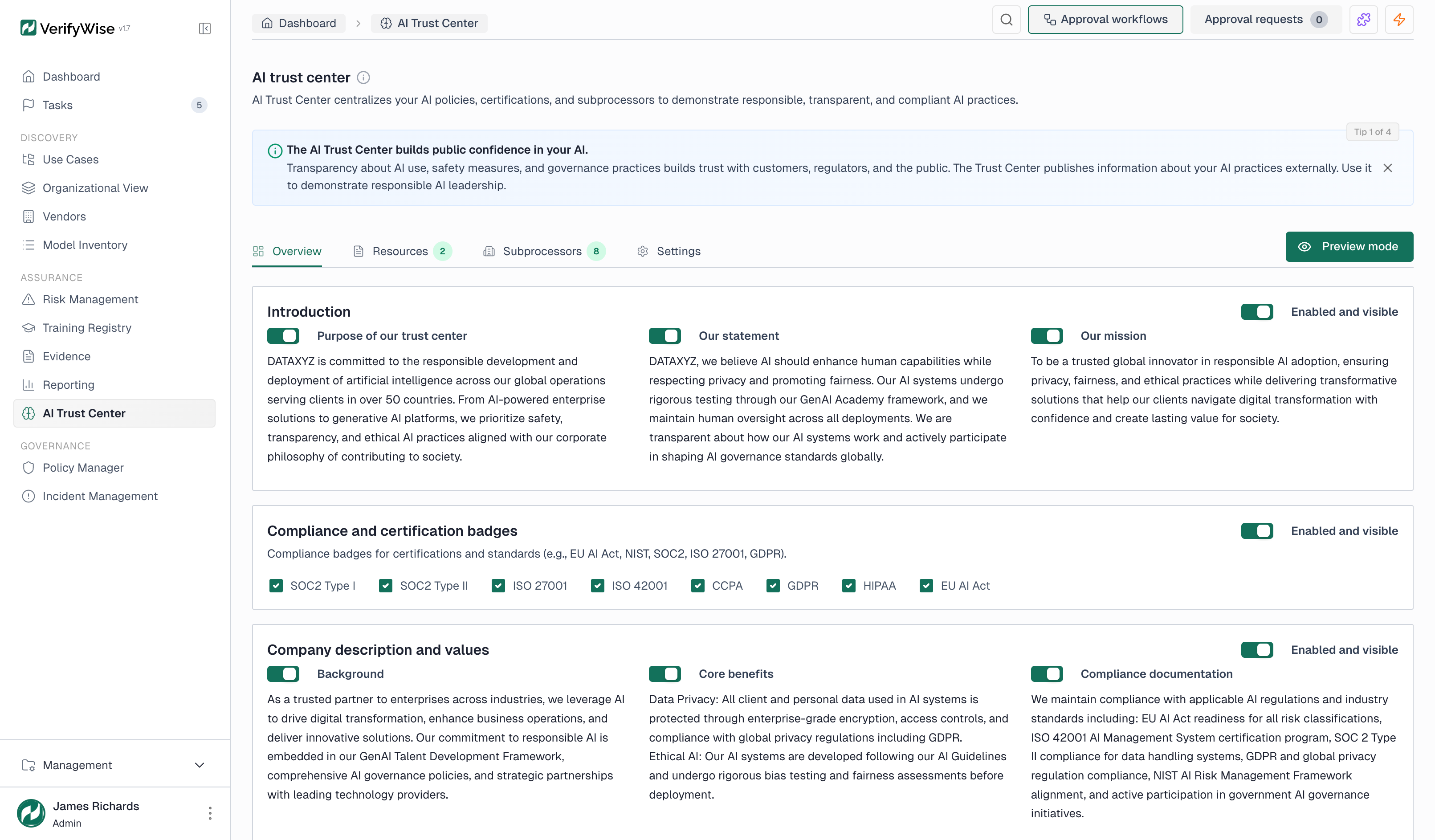This screenshot has height=840, width=1435.
Task: Uncheck the HIPAA badge checkbox
Action: tap(848, 586)
